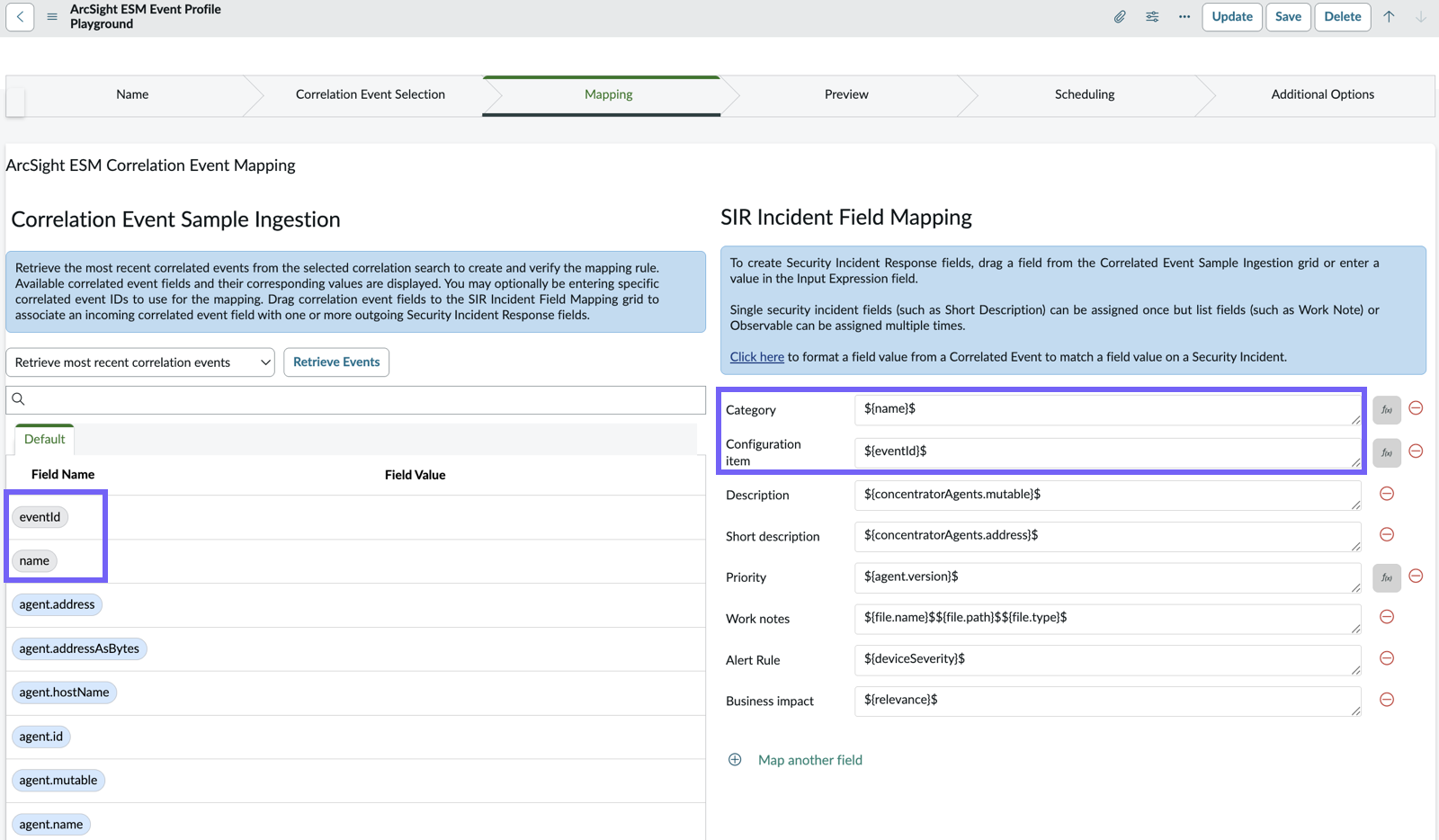
Task: Click the Category expression field
Action: point(1107,410)
